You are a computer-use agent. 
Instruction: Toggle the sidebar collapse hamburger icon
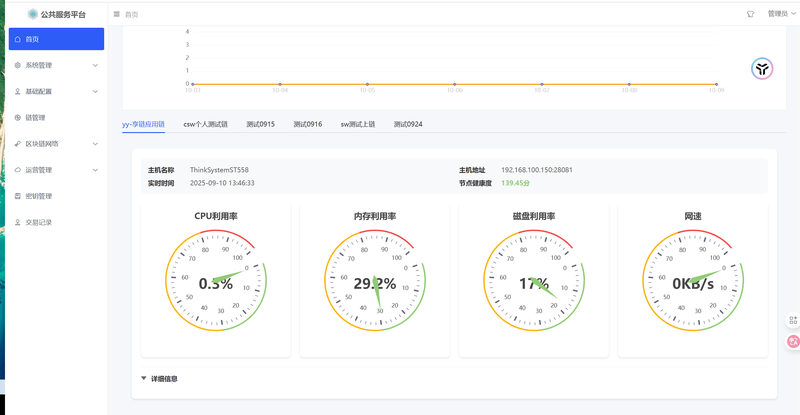click(117, 14)
